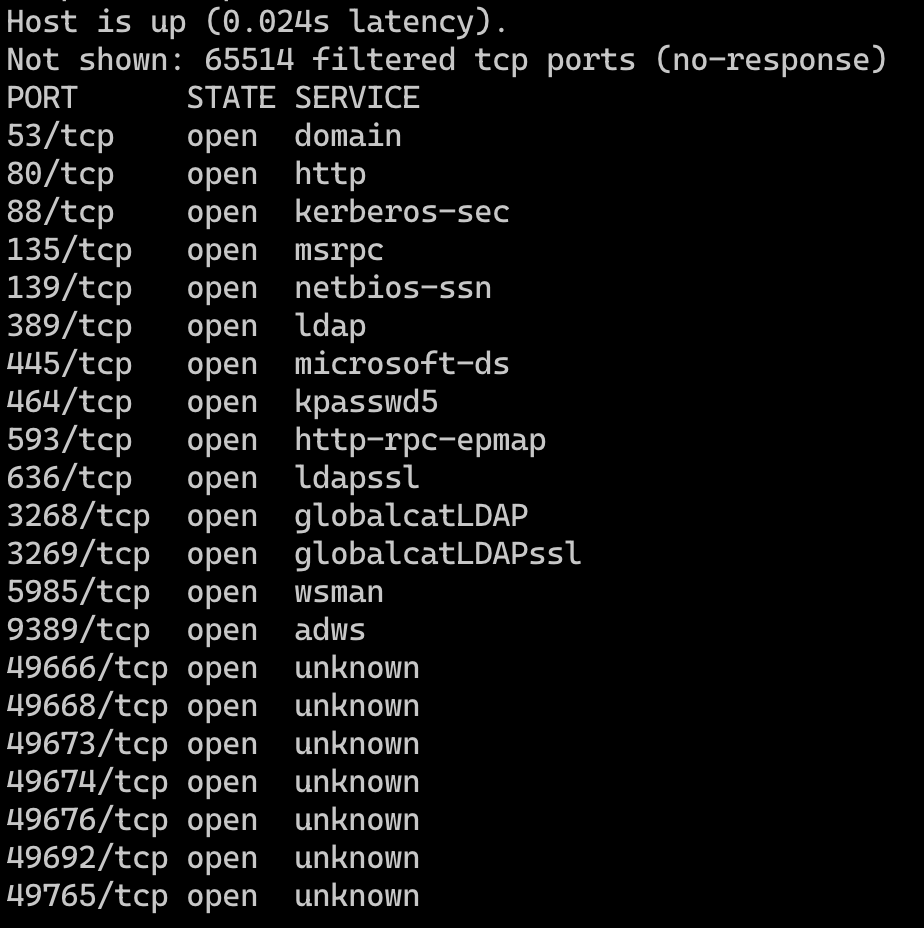
Task: Click the kerberos-sec service name
Action: (402, 212)
